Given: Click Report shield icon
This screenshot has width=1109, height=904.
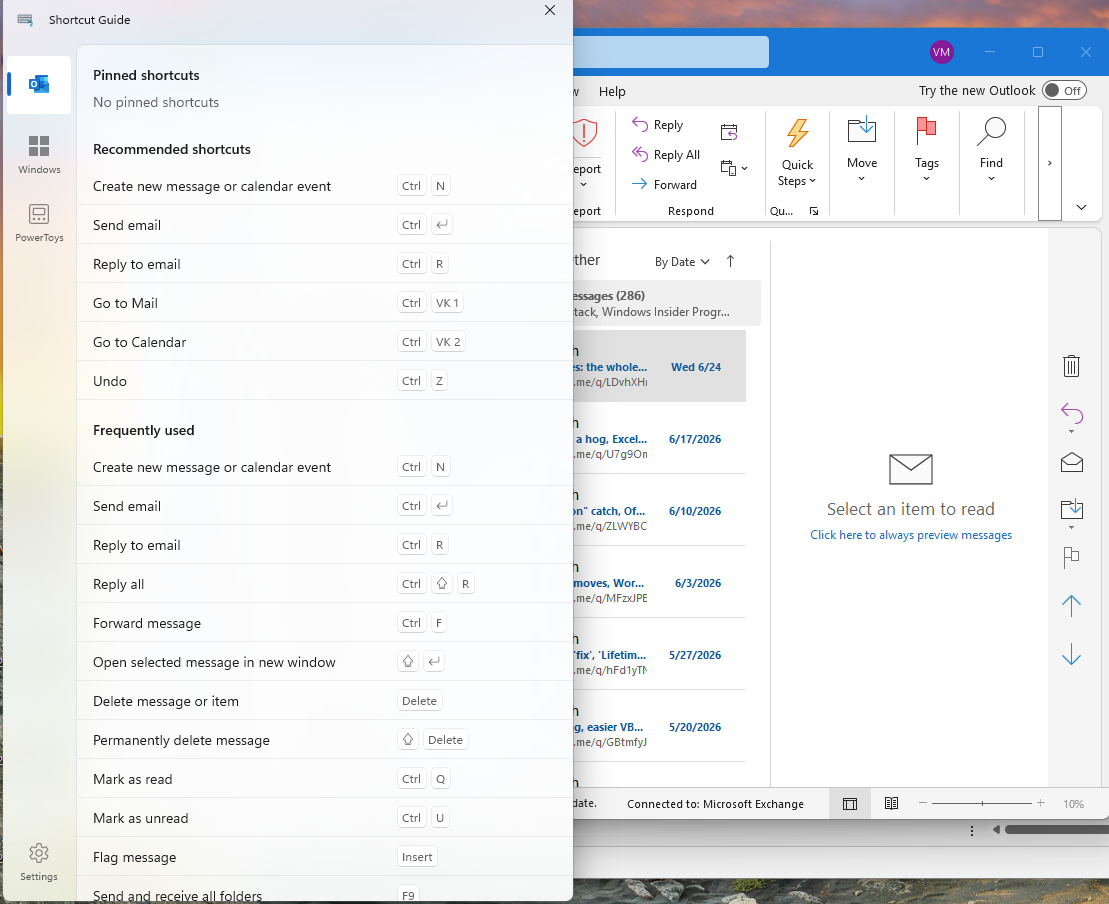Looking at the screenshot, I should click(x=585, y=133).
